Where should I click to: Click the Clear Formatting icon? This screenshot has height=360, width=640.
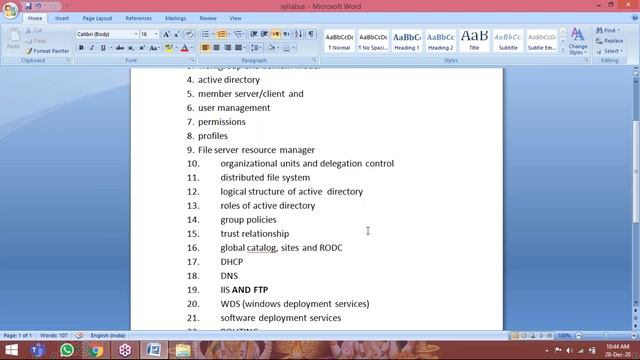tap(189, 34)
